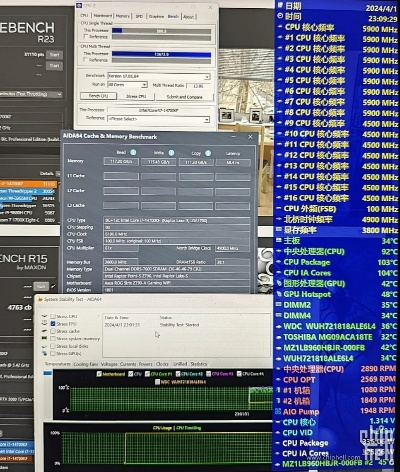400x472 pixels.
Task: Click the first Start button in Cinebench R23
Action: (x=54, y=55)
